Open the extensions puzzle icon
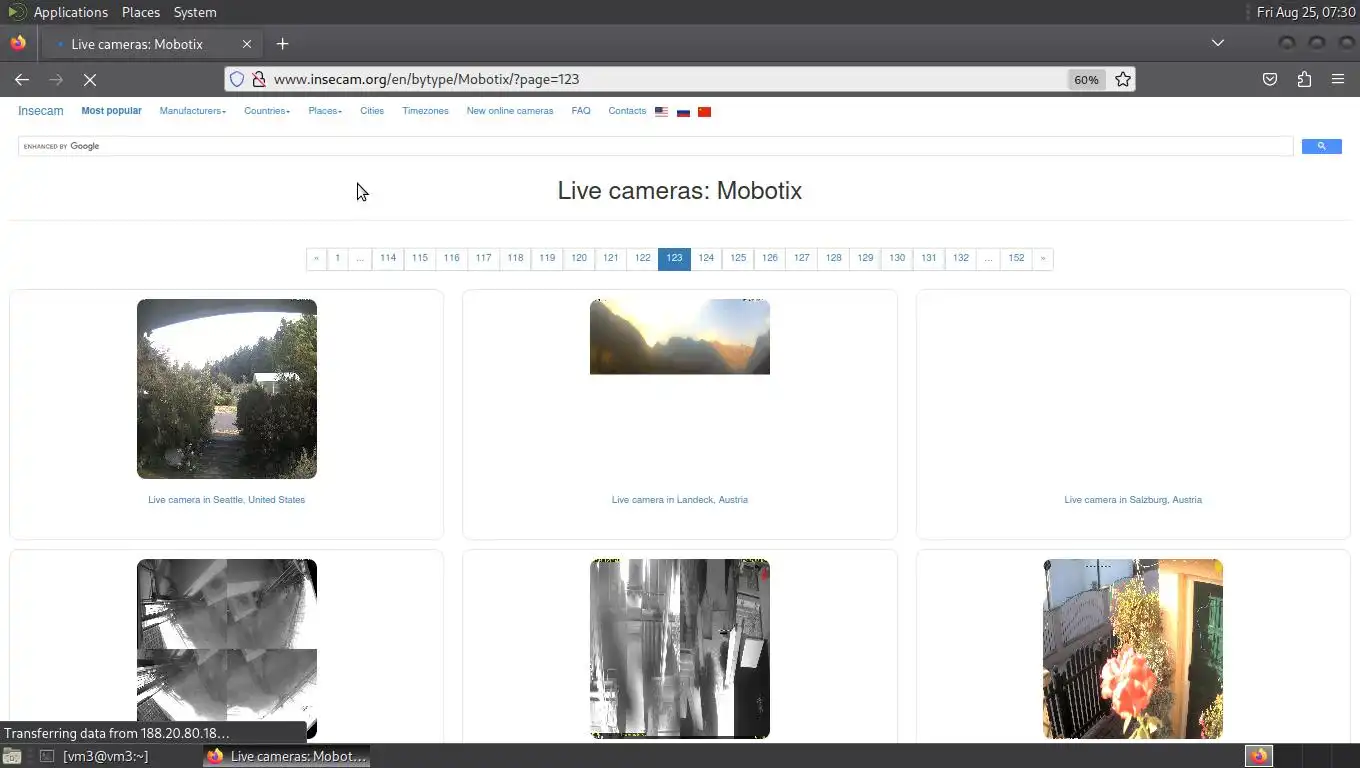Image resolution: width=1360 pixels, height=768 pixels. [x=1304, y=79]
